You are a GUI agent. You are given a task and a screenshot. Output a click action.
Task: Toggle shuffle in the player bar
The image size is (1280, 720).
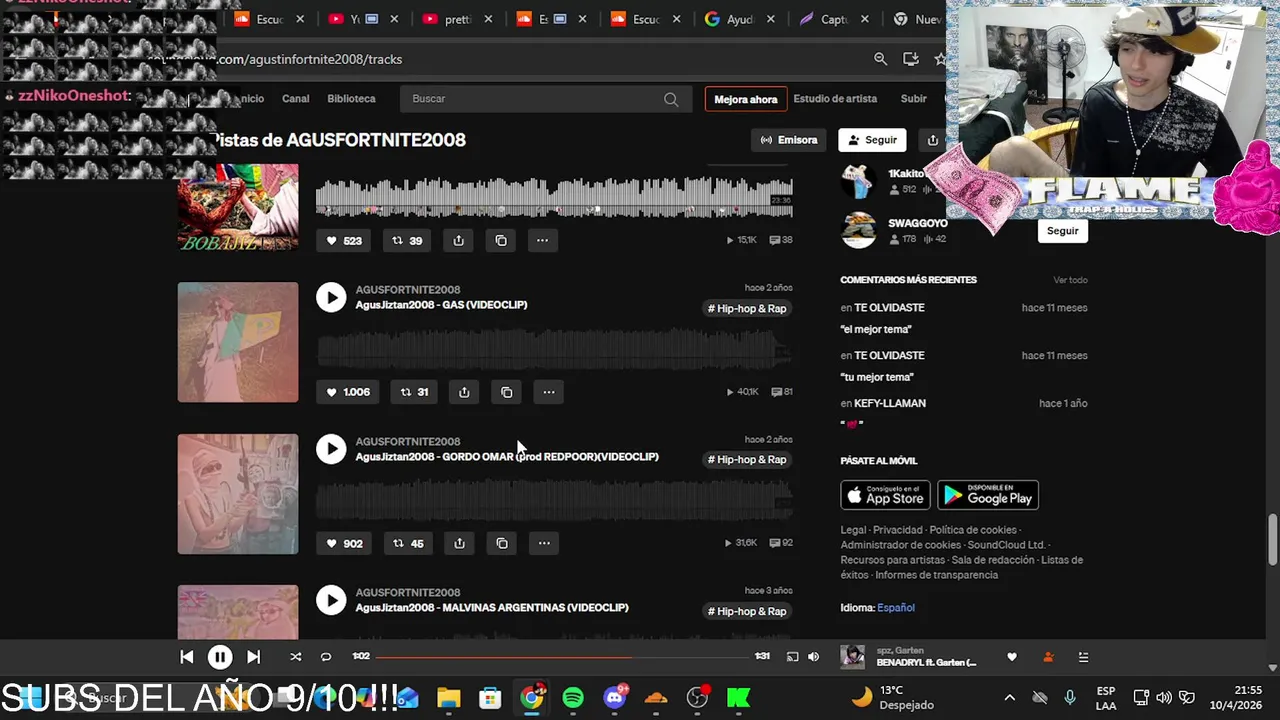pos(295,657)
